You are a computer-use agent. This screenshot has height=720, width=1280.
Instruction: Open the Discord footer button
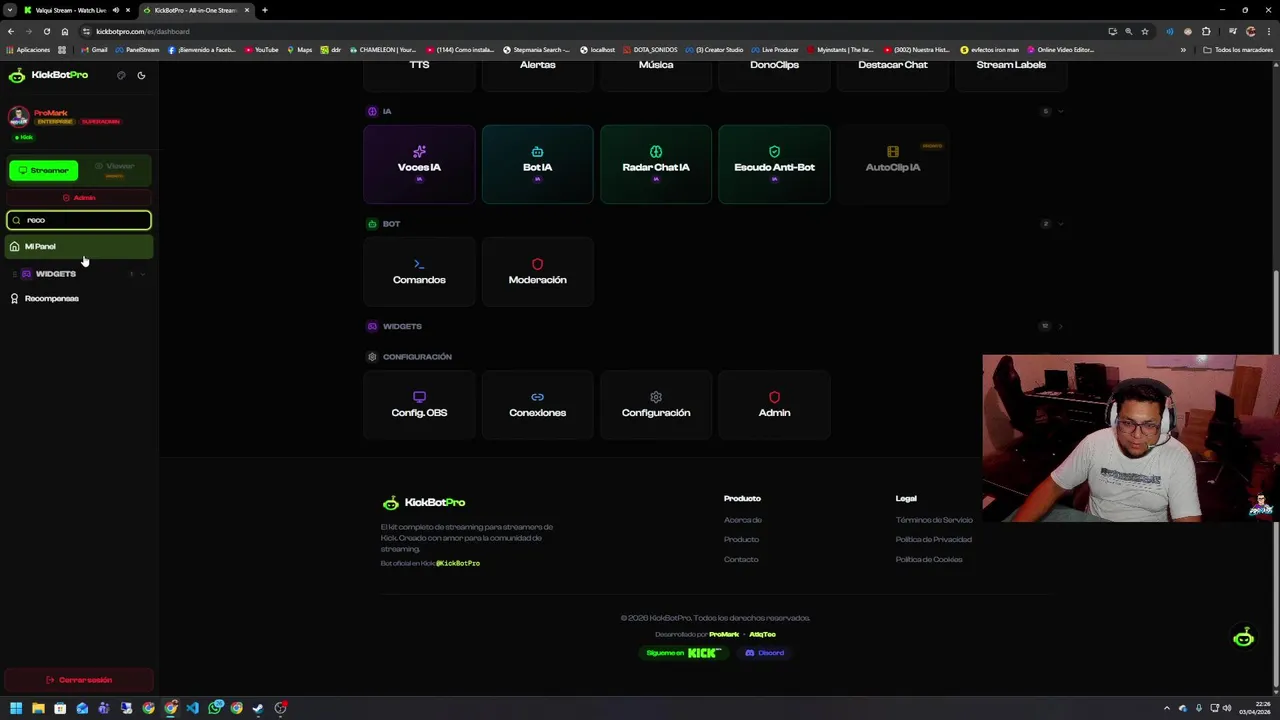765,653
